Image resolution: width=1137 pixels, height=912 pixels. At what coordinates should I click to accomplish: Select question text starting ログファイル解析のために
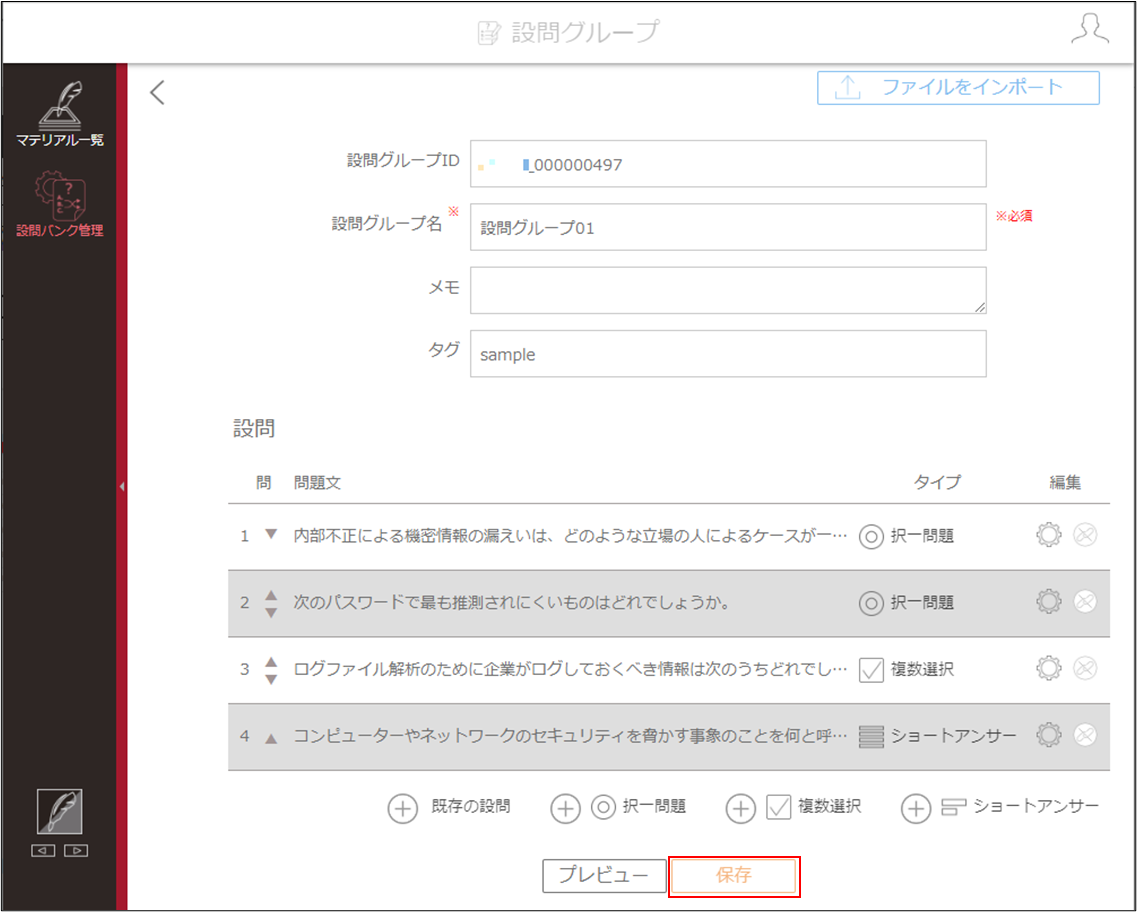pyautogui.click(x=570, y=669)
